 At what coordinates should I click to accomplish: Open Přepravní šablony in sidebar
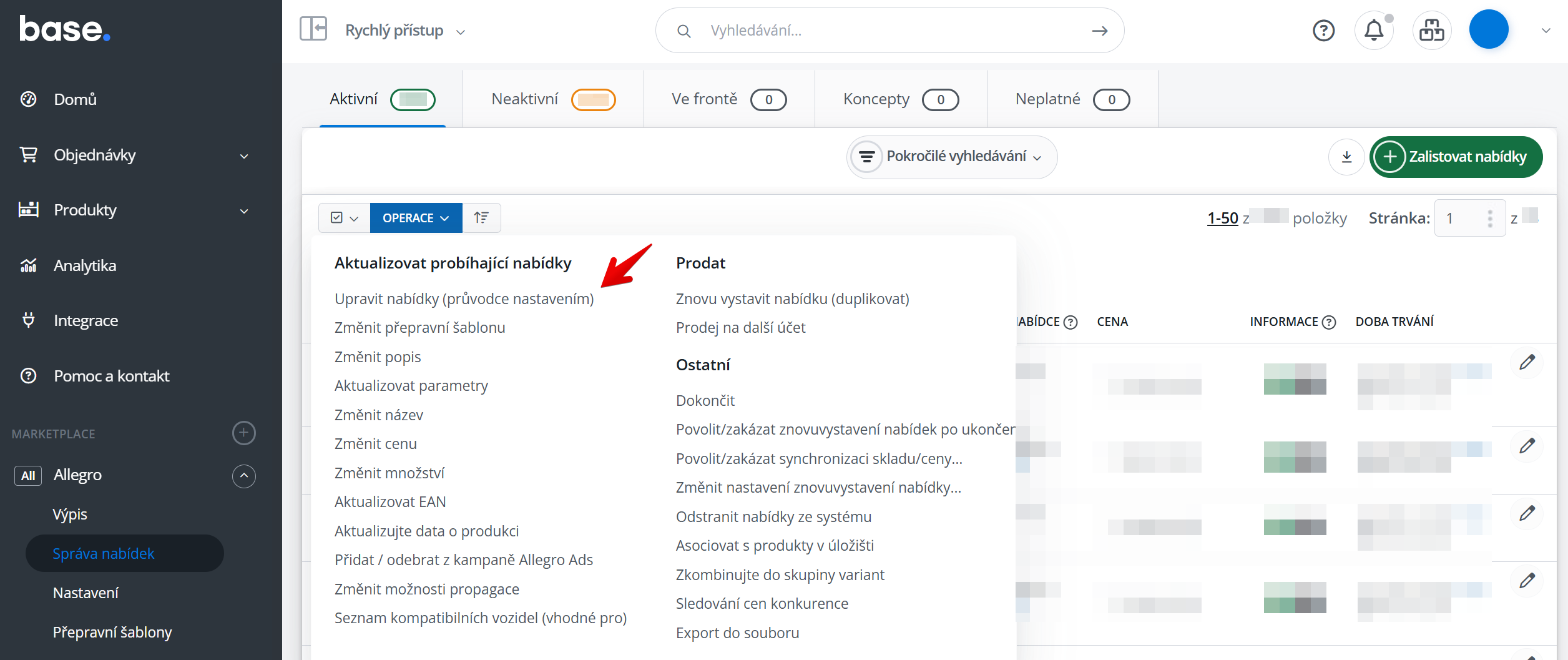[x=112, y=632]
